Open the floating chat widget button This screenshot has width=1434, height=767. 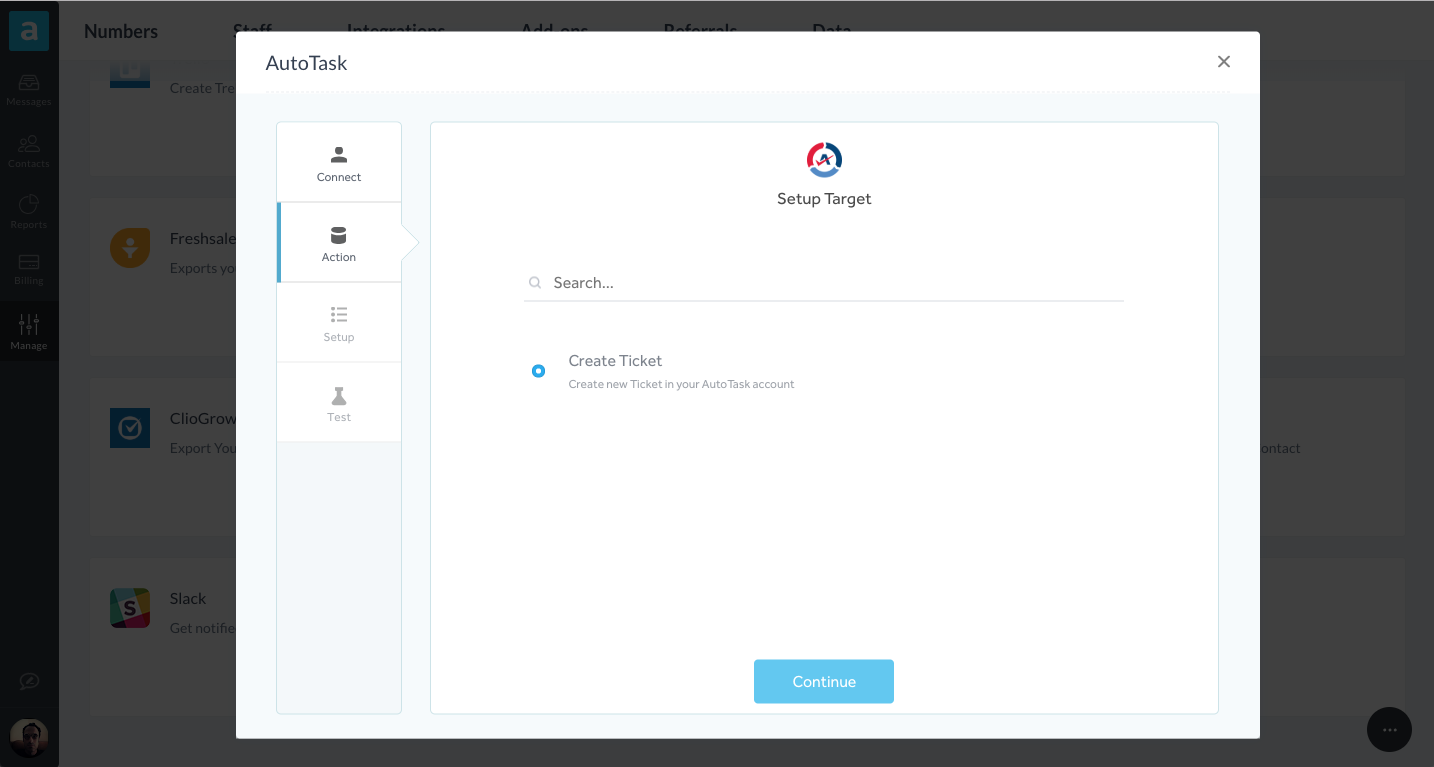pyautogui.click(x=1389, y=729)
